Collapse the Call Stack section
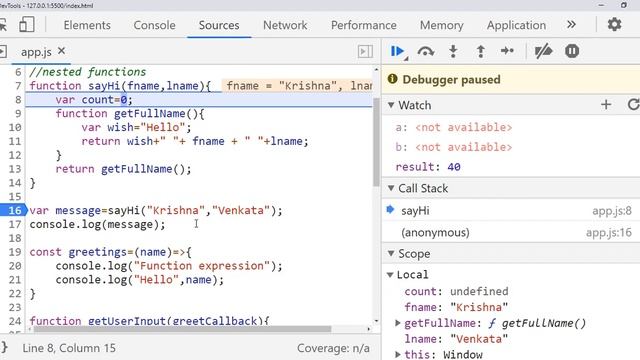This screenshot has width=640, height=360. point(391,188)
